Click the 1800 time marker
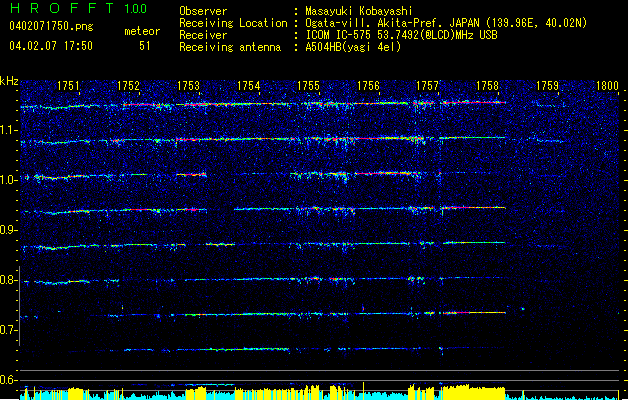 click(607, 86)
